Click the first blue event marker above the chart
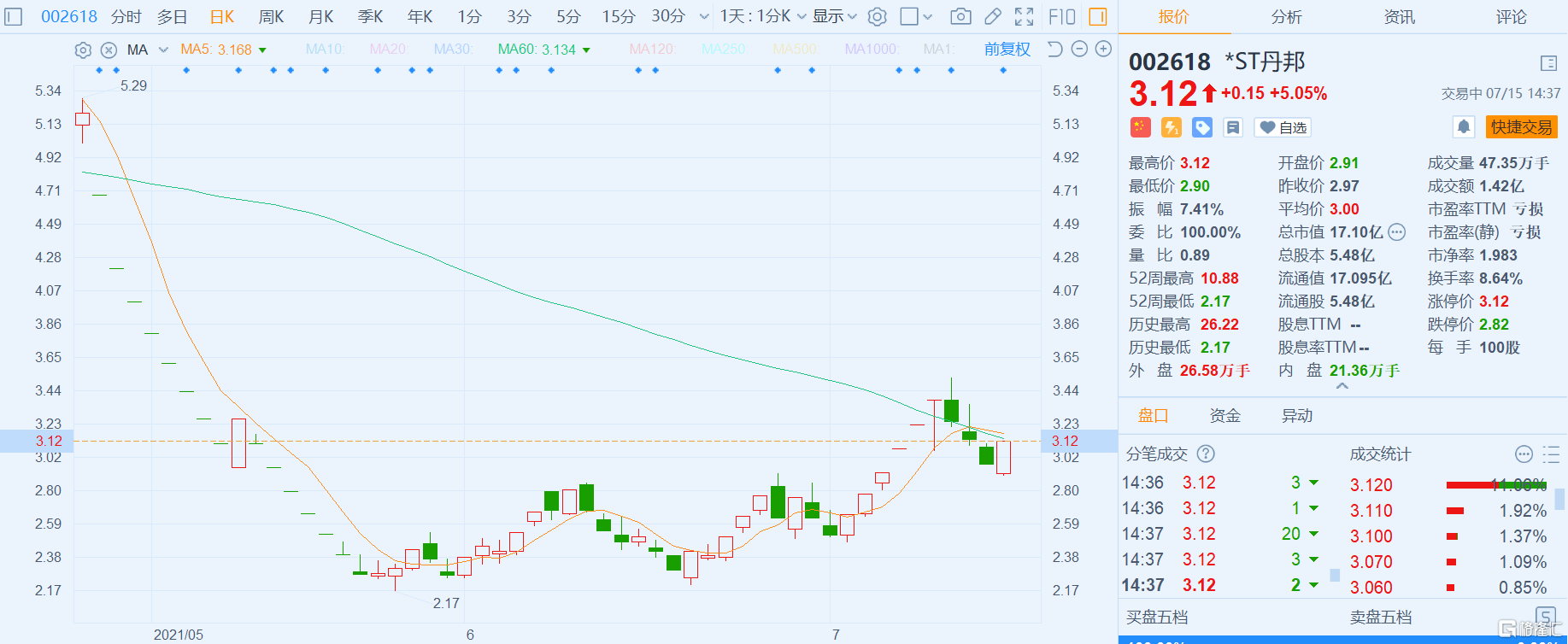 click(x=99, y=70)
